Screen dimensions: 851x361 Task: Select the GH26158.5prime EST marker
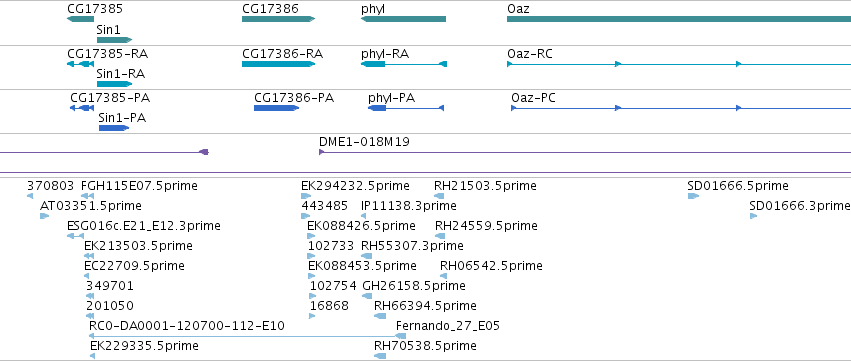tap(367, 296)
